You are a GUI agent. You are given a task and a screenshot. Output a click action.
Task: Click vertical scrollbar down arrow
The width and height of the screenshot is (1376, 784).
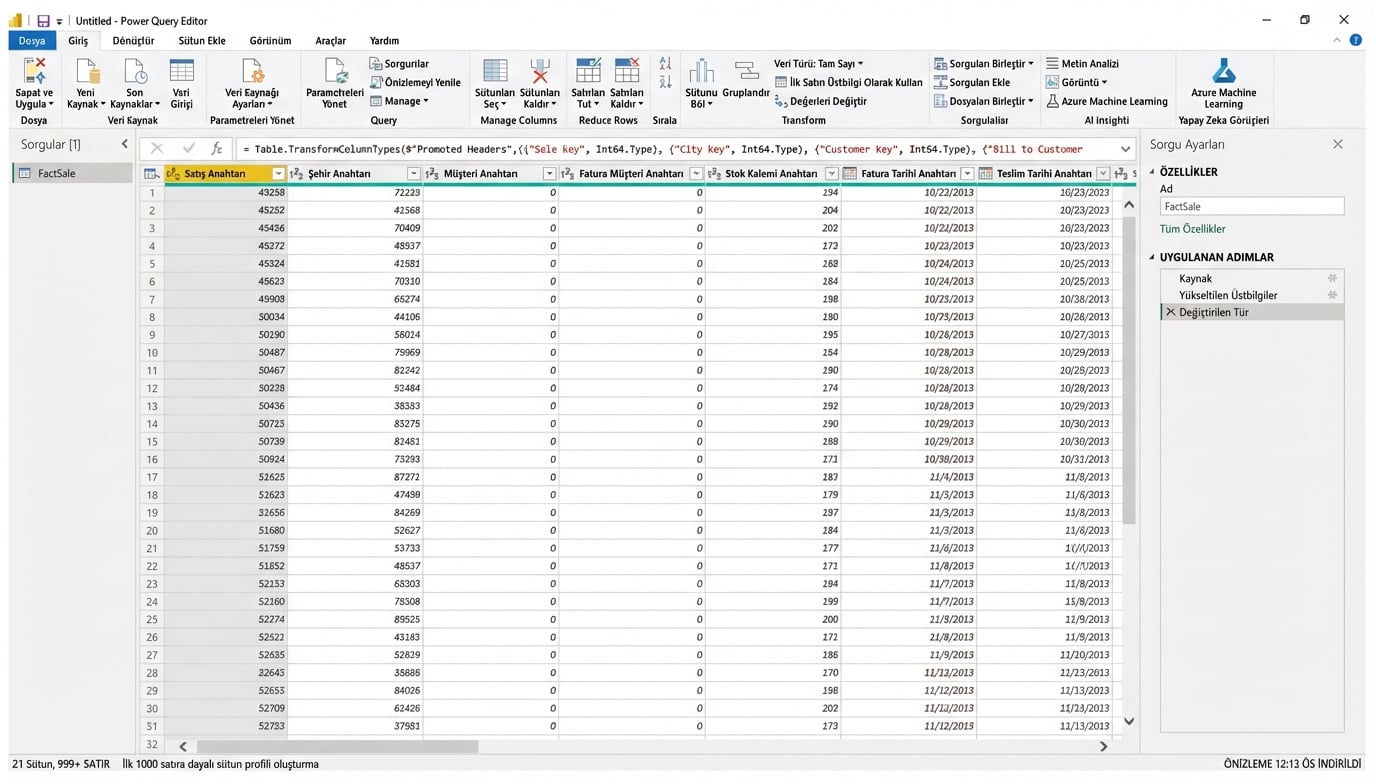pos(1128,721)
